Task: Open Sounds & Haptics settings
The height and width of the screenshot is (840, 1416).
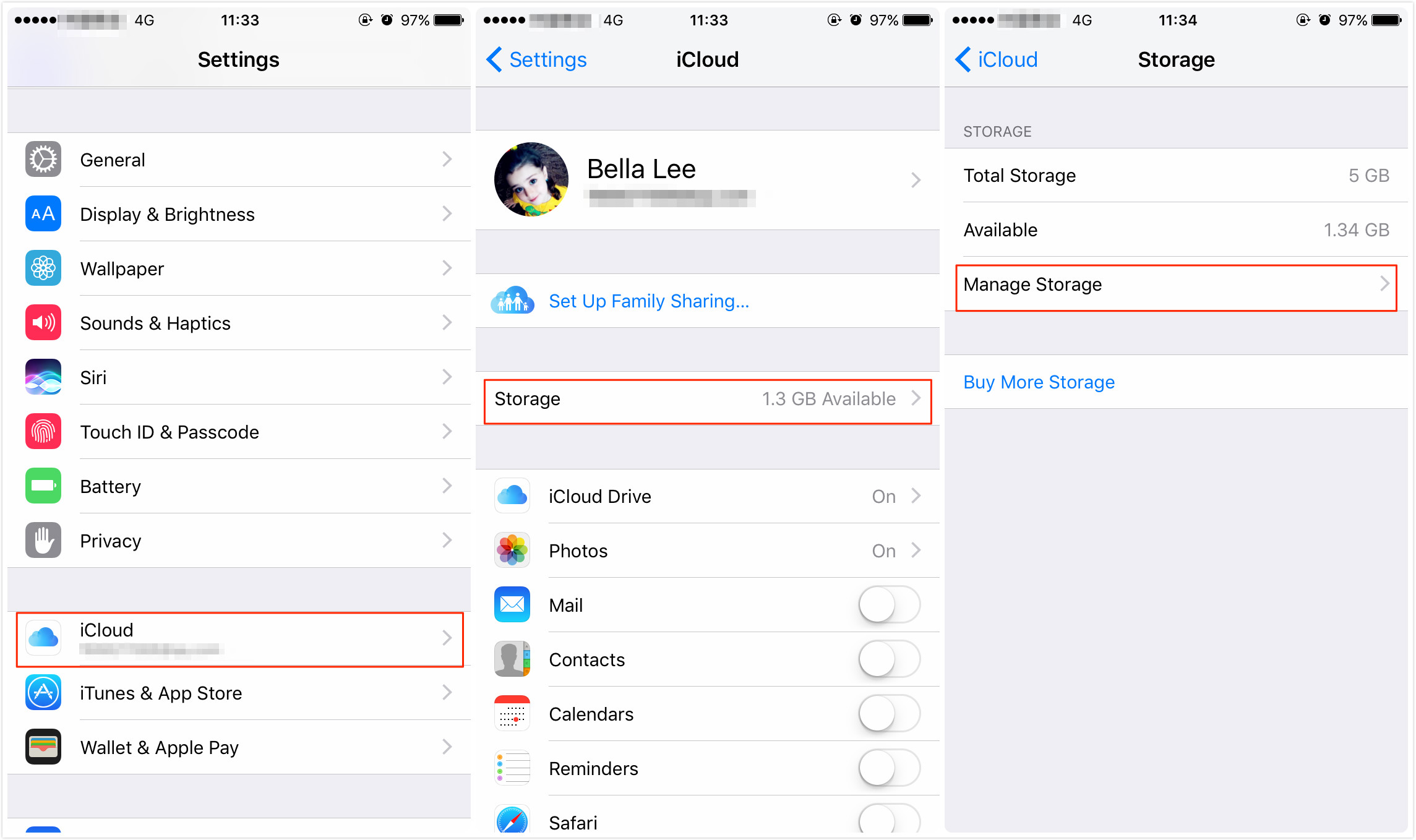Action: click(x=236, y=324)
